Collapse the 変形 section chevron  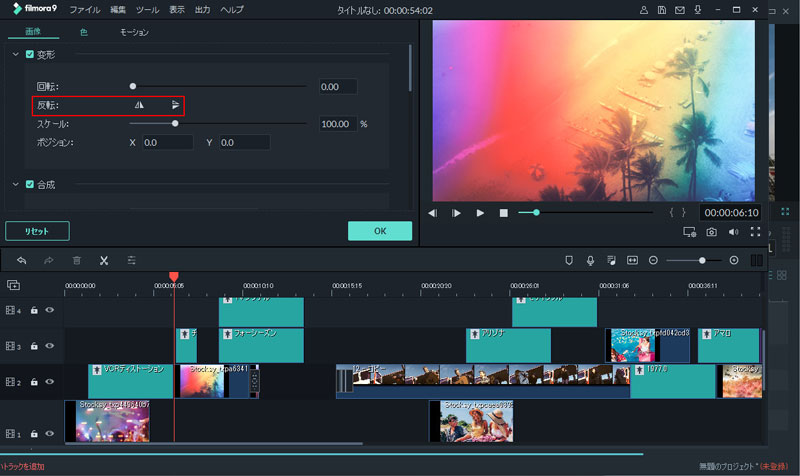click(15, 54)
